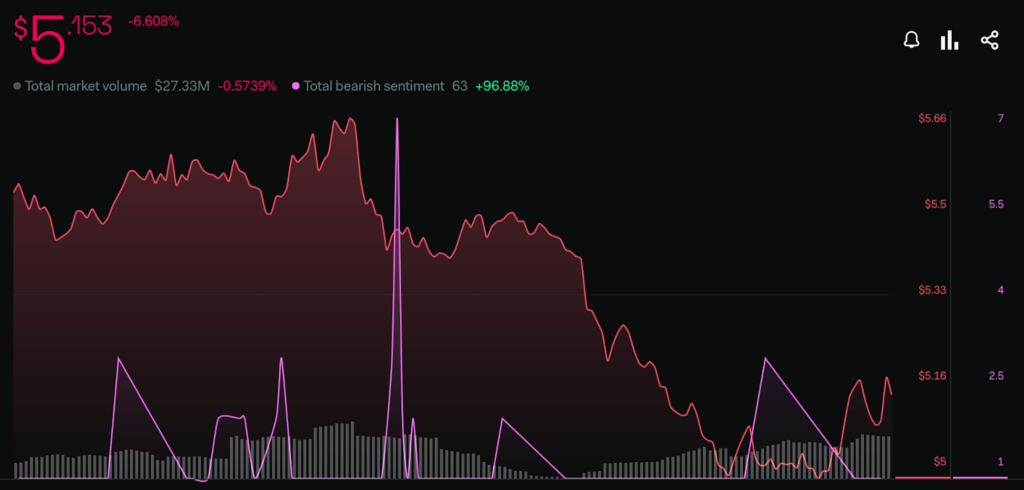The width and height of the screenshot is (1024, 490).
Task: Open the bar chart metrics icon
Action: coord(950,41)
